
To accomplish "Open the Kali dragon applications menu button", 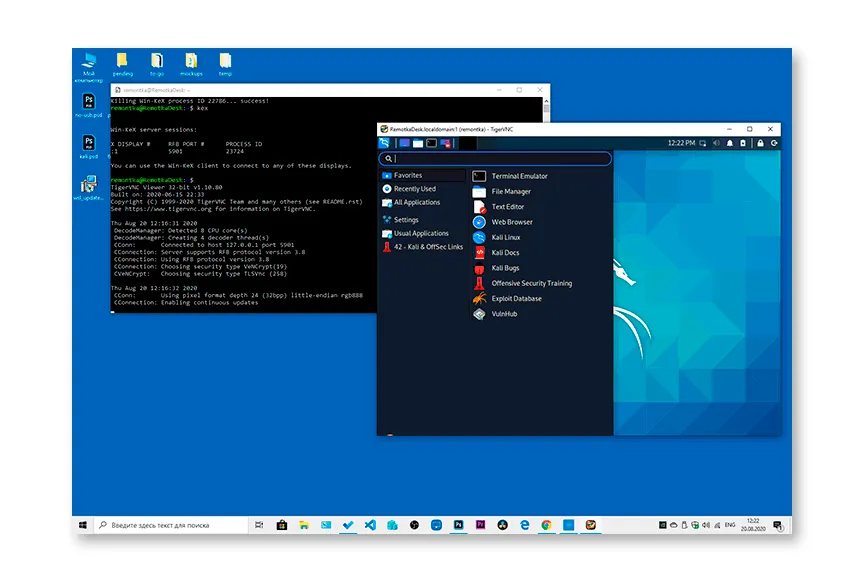I will 385,143.
